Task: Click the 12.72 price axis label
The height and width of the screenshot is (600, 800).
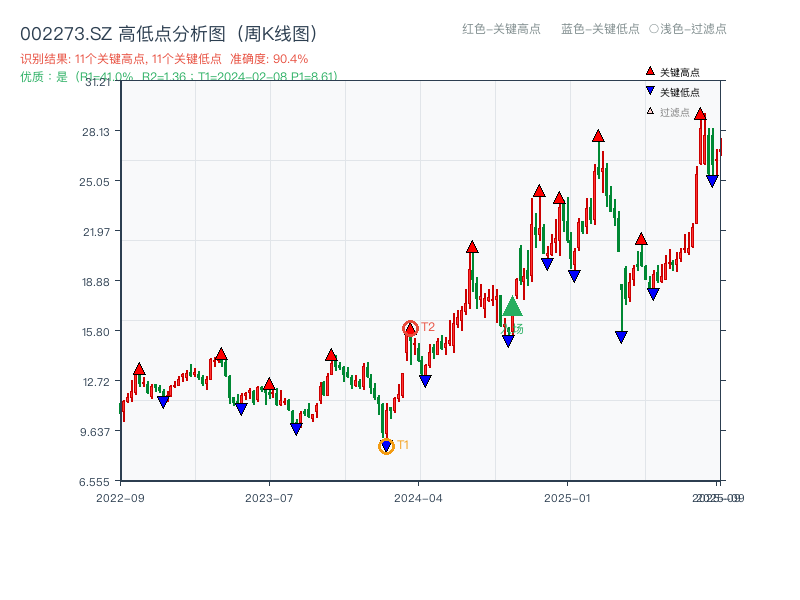Action: click(x=96, y=382)
